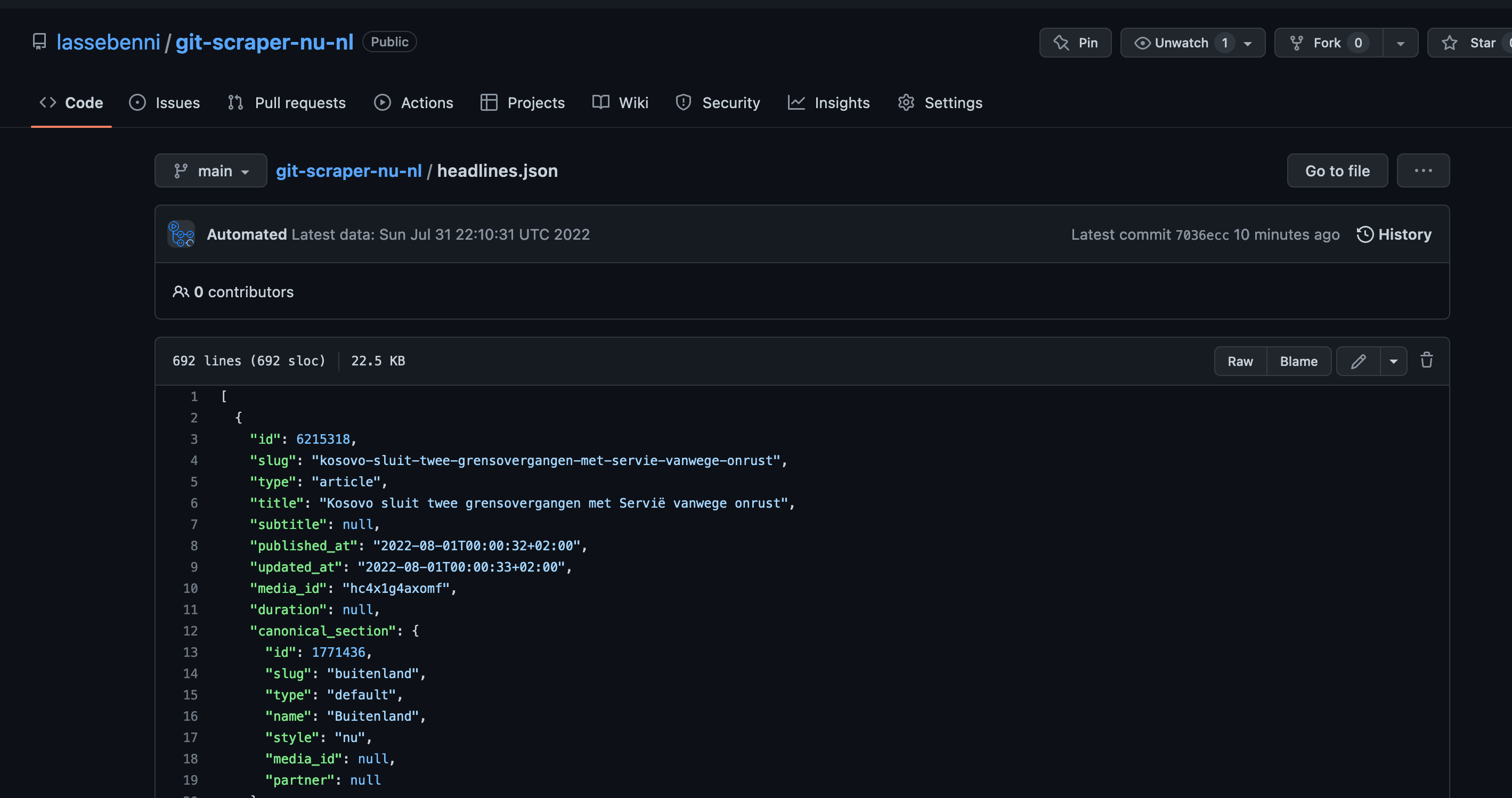Click the Pin icon button
Viewport: 1512px width, 798px height.
1075,42
